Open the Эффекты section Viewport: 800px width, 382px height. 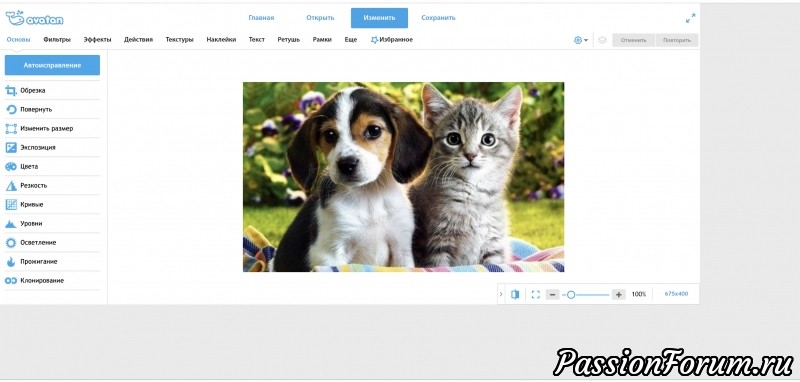coord(97,39)
